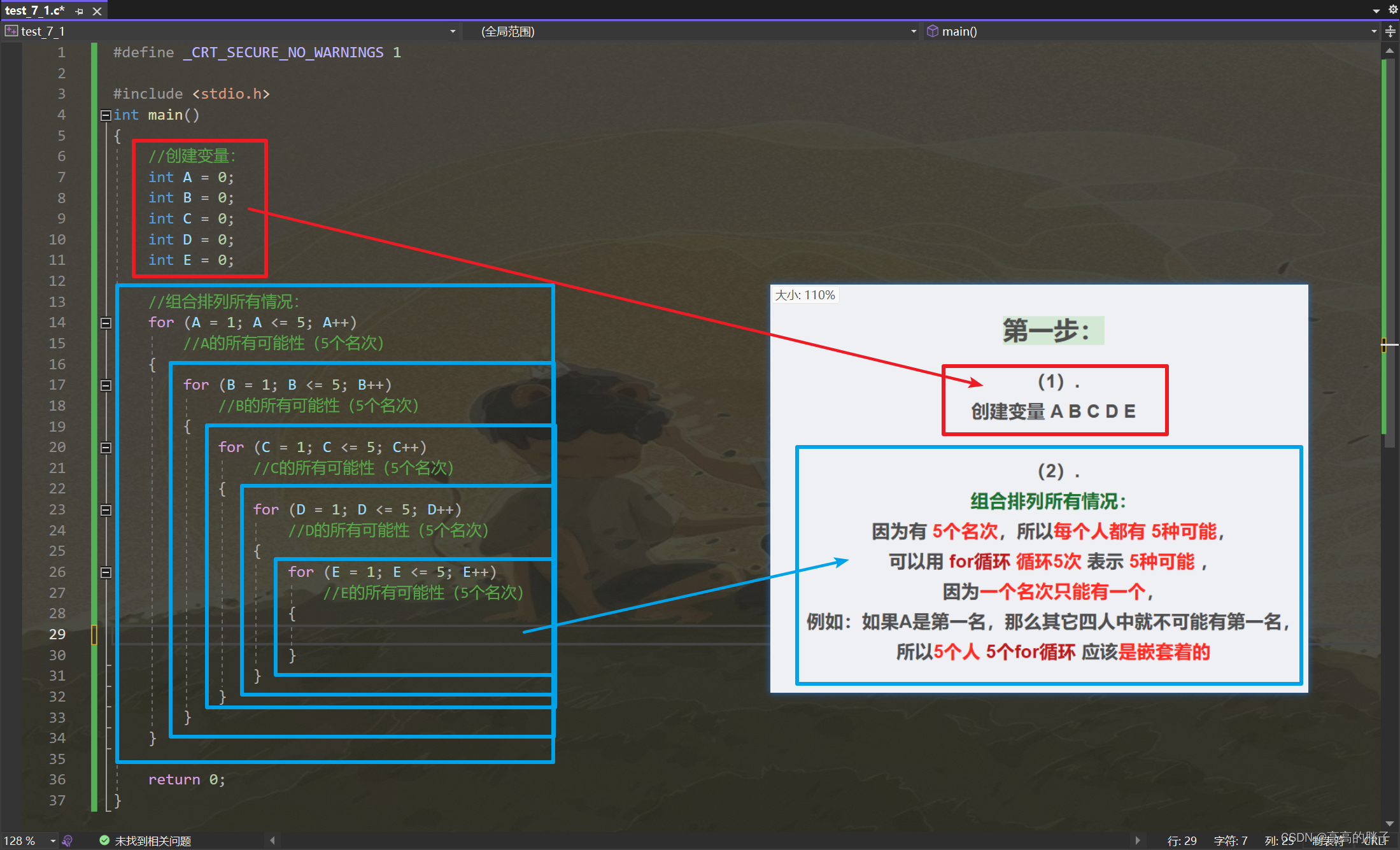Collapse the for loop over A

(106, 323)
